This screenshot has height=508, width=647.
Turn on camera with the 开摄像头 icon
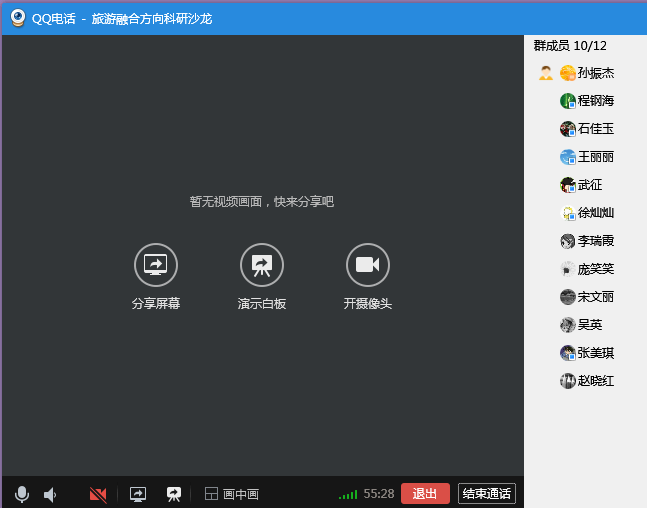(x=367, y=265)
